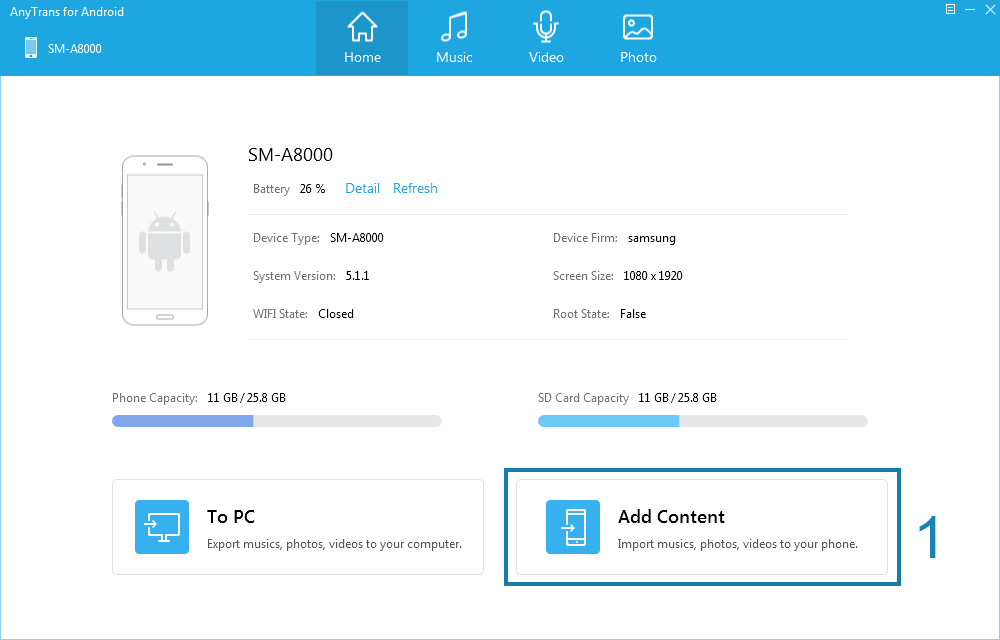Open the window menu icon in title bar
Image resolution: width=1000 pixels, height=640 pixels.
point(950,9)
